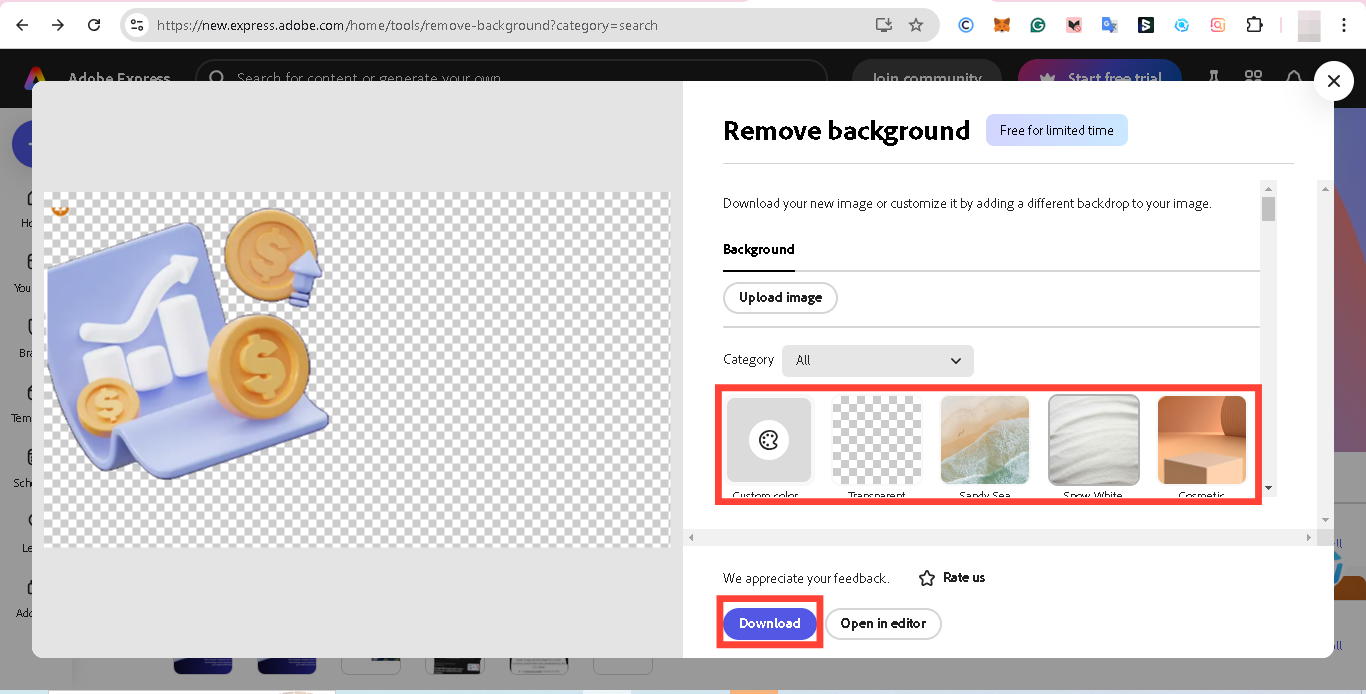Open the blue C extension icon

[x=966, y=25]
